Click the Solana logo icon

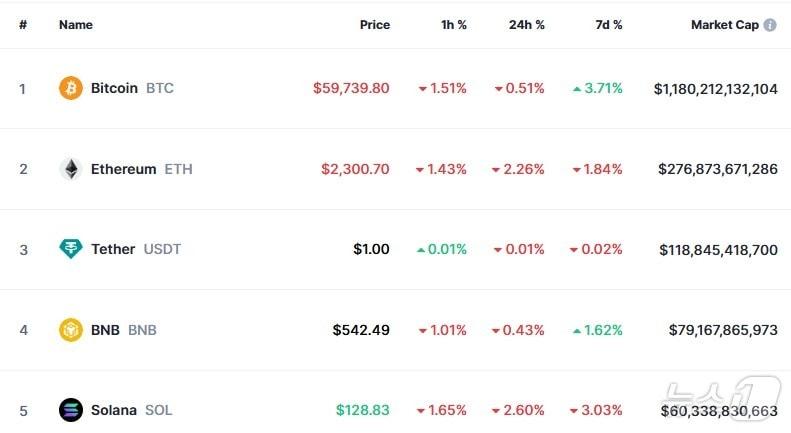71,410
